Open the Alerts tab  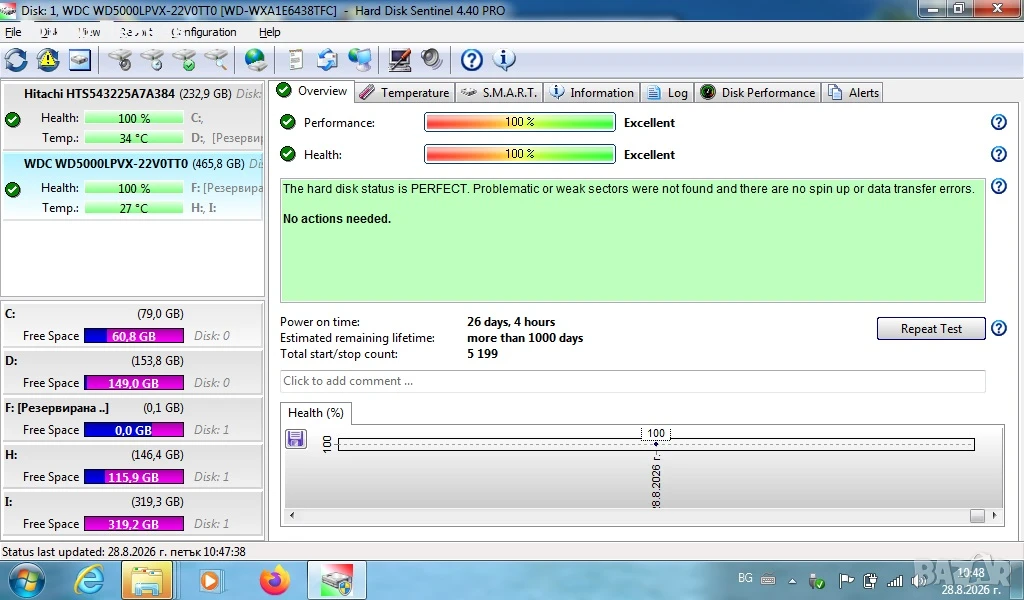854,93
